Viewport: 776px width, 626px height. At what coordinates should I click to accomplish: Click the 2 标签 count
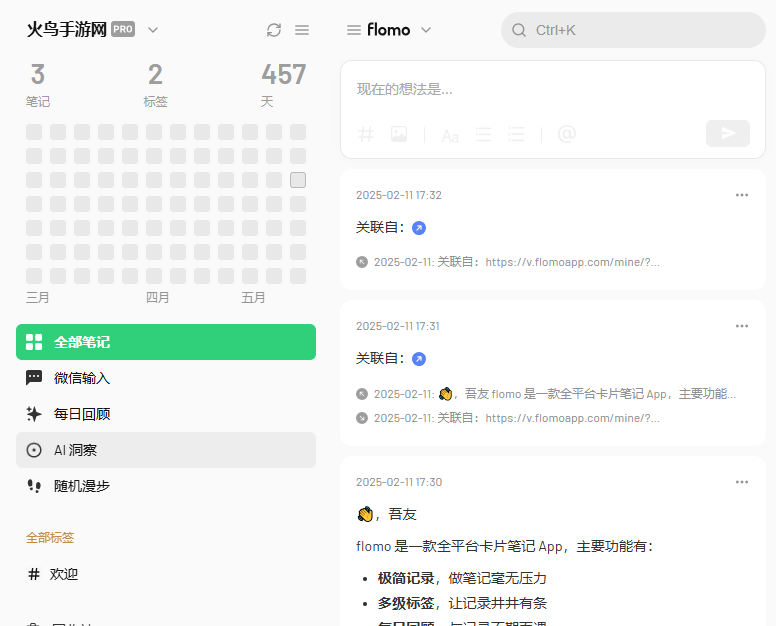(155, 85)
